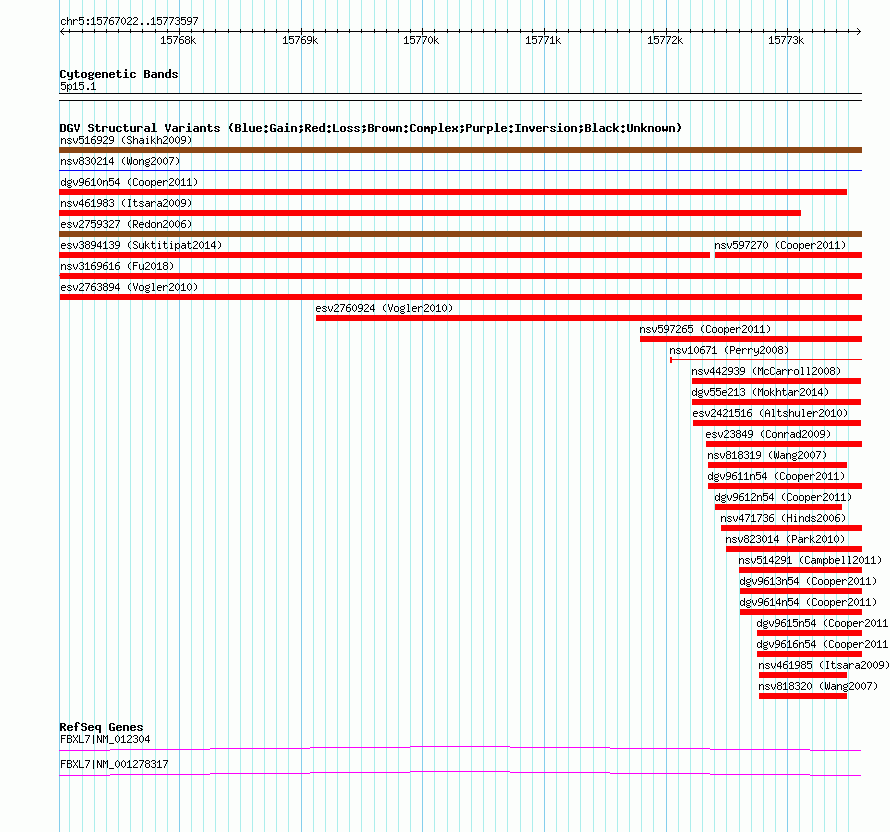Select esv2421516 (Altshuler2010) variant
890x832 pixels.
(x=770, y=413)
